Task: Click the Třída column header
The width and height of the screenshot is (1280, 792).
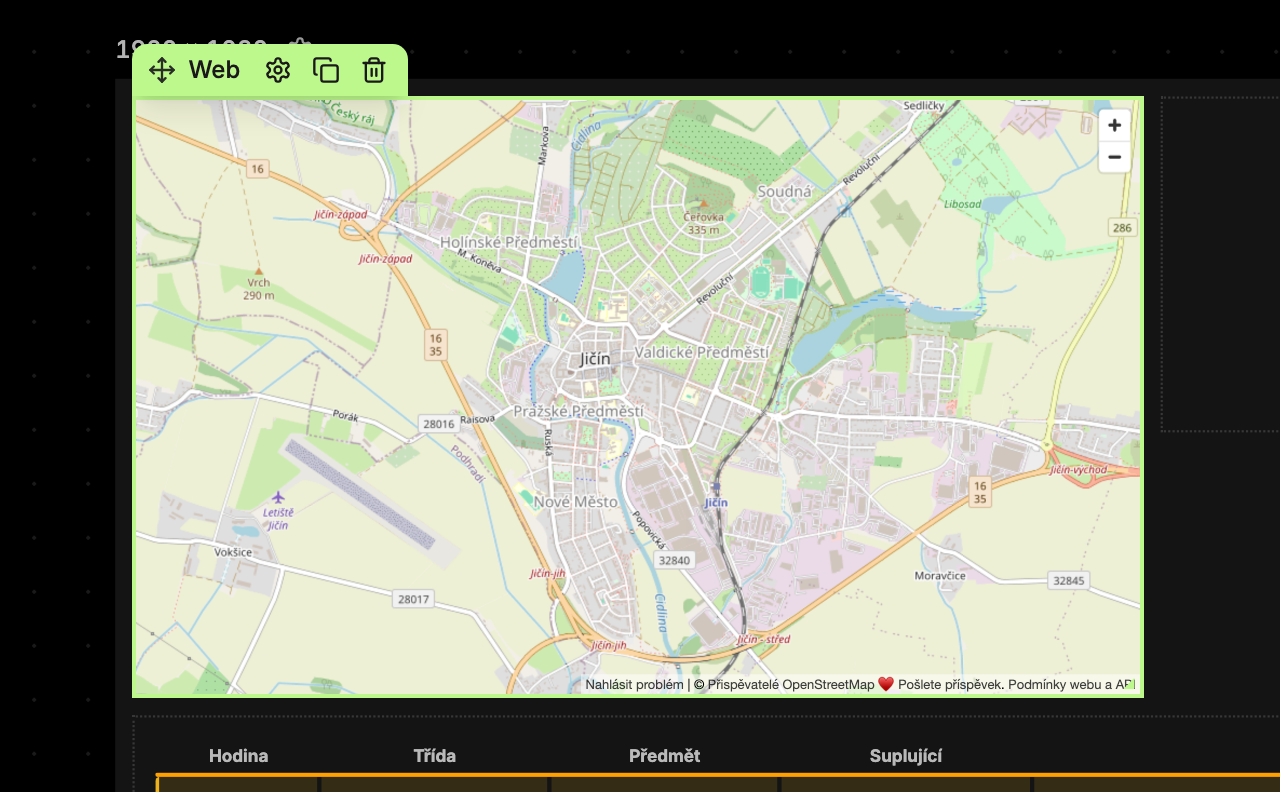Action: point(435,756)
